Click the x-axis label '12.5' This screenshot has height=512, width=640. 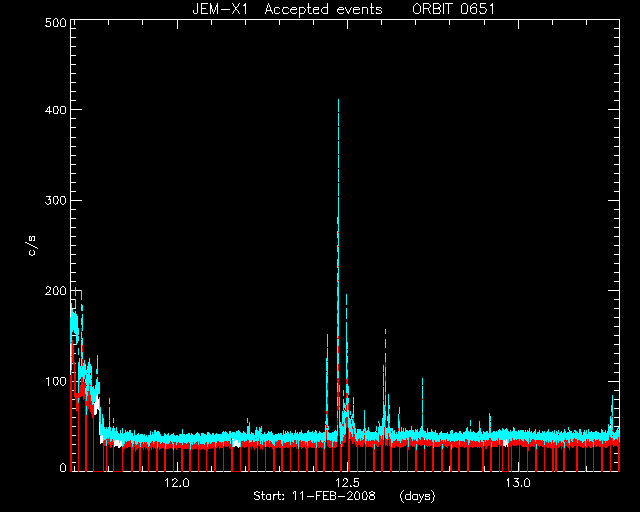[x=347, y=483]
